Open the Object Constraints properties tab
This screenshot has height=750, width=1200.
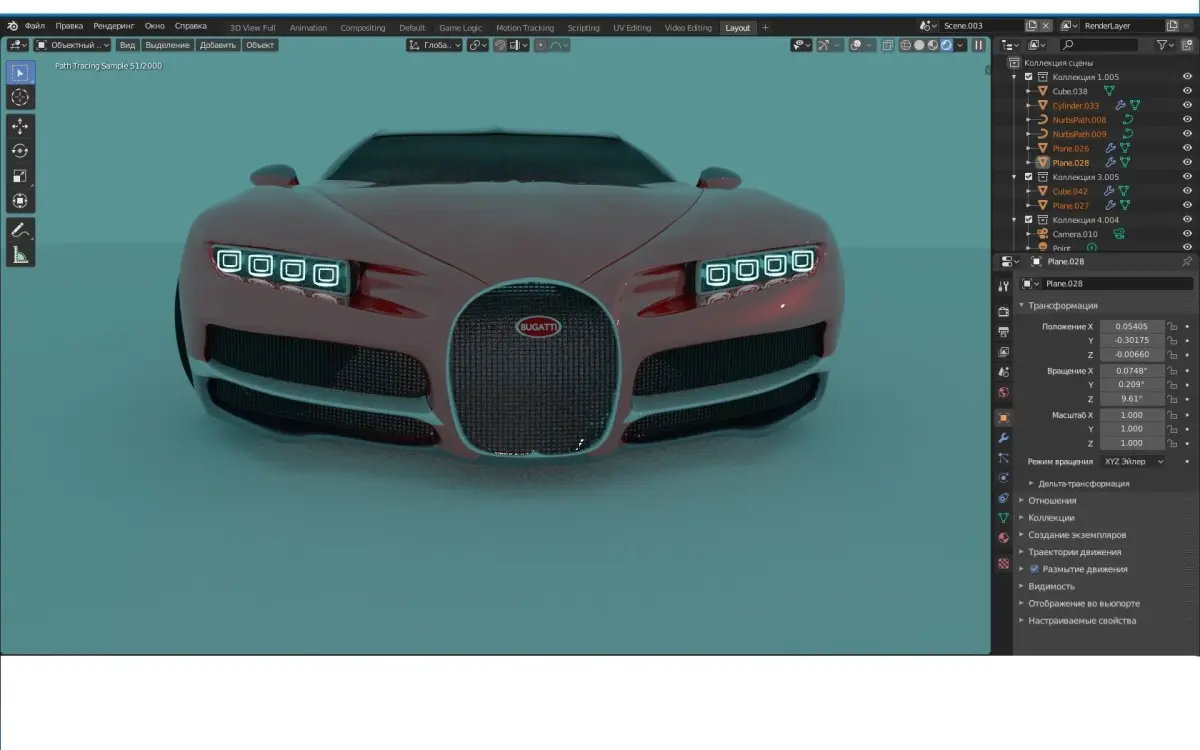pos(1003,498)
